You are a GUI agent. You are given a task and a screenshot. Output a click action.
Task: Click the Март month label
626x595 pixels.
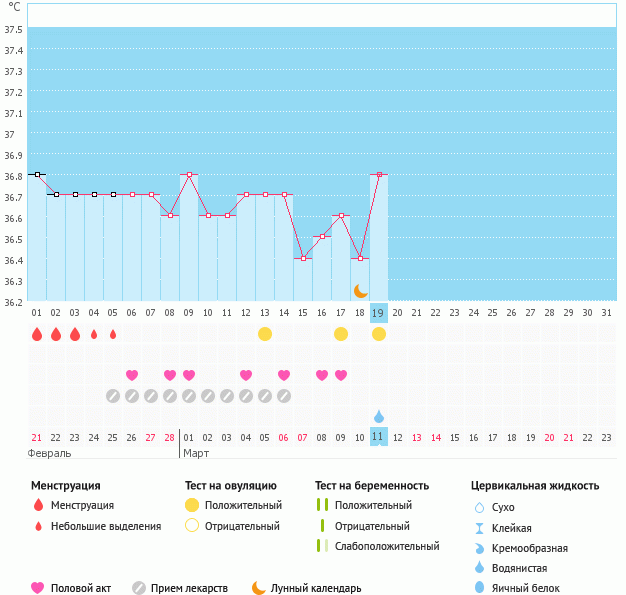(x=195, y=453)
